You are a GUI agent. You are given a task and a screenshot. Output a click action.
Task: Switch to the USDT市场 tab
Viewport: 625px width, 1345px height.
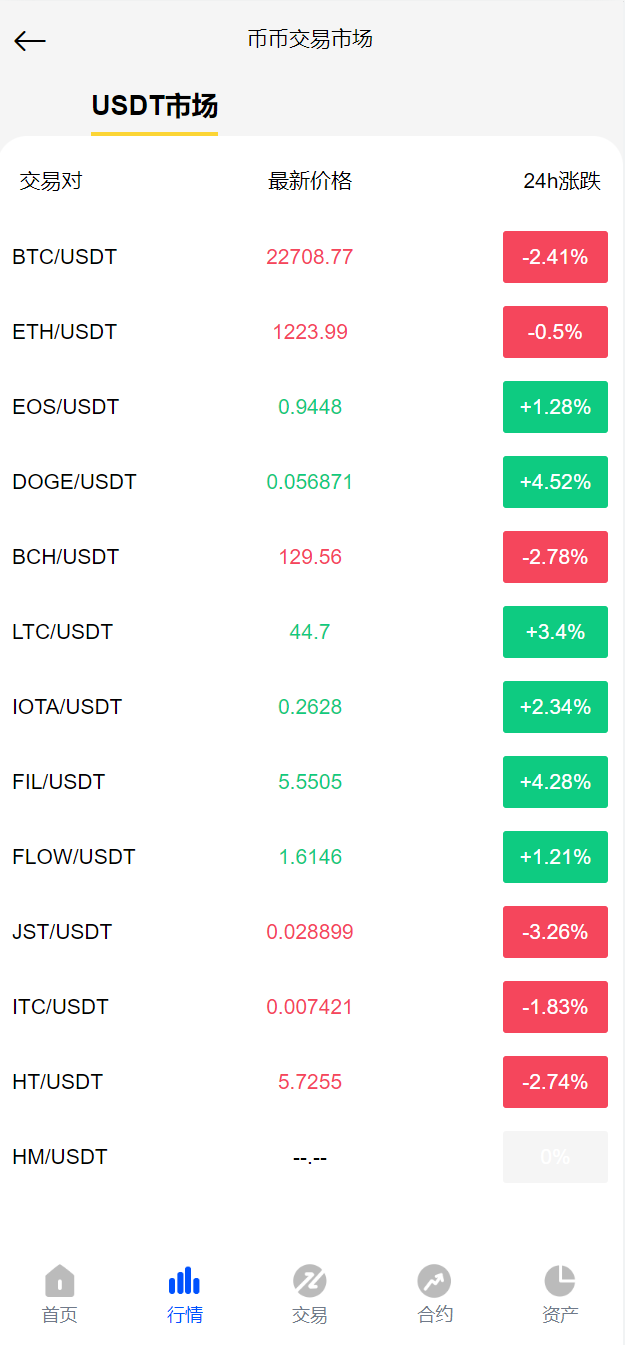(154, 106)
